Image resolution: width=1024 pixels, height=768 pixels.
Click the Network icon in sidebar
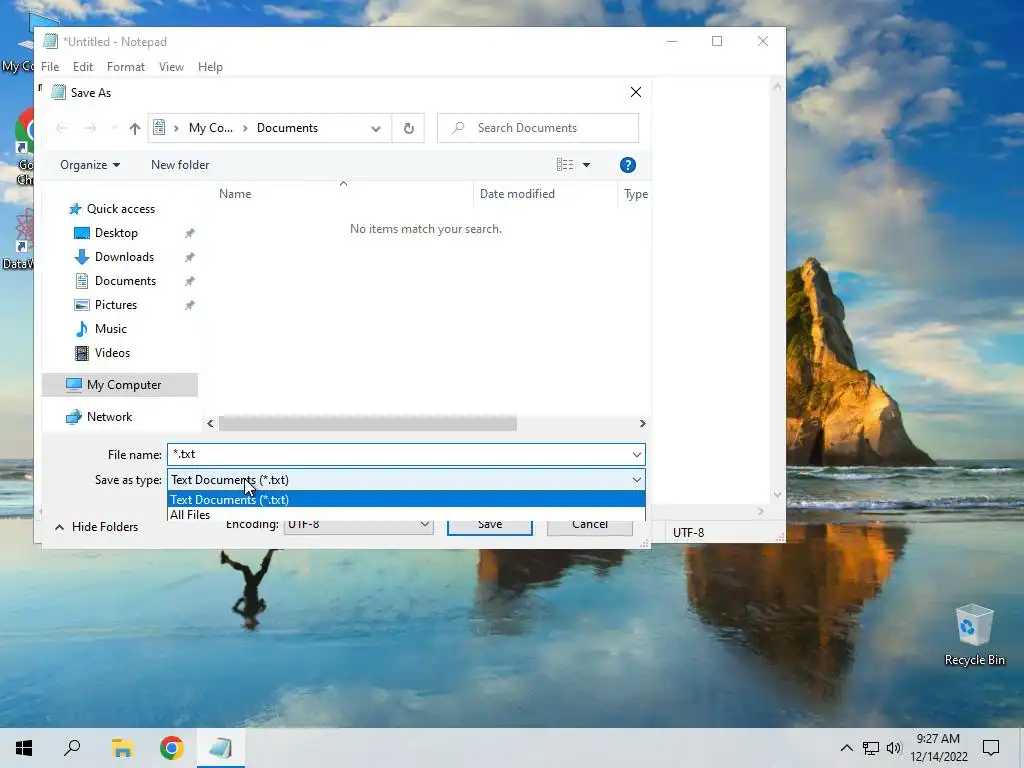74,417
